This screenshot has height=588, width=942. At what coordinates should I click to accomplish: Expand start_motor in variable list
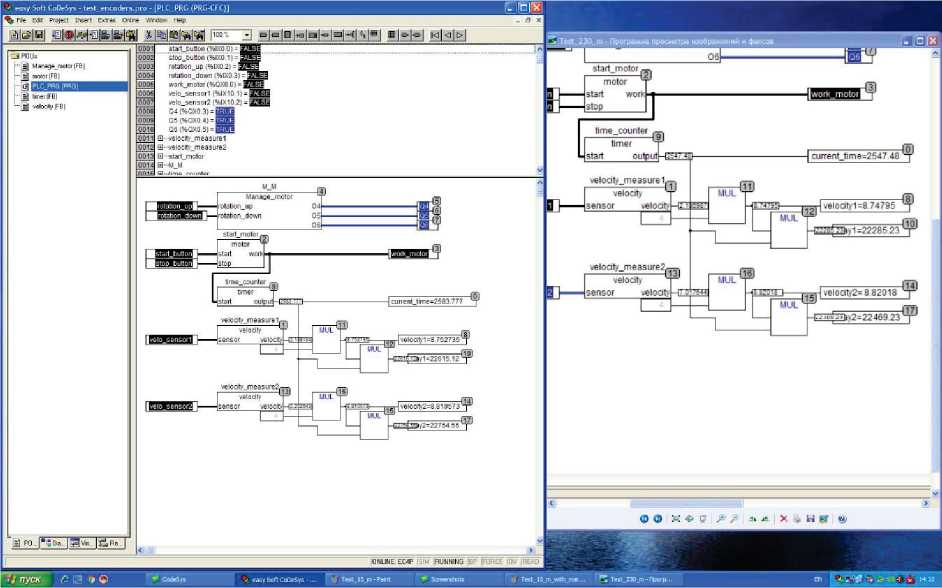(160, 156)
